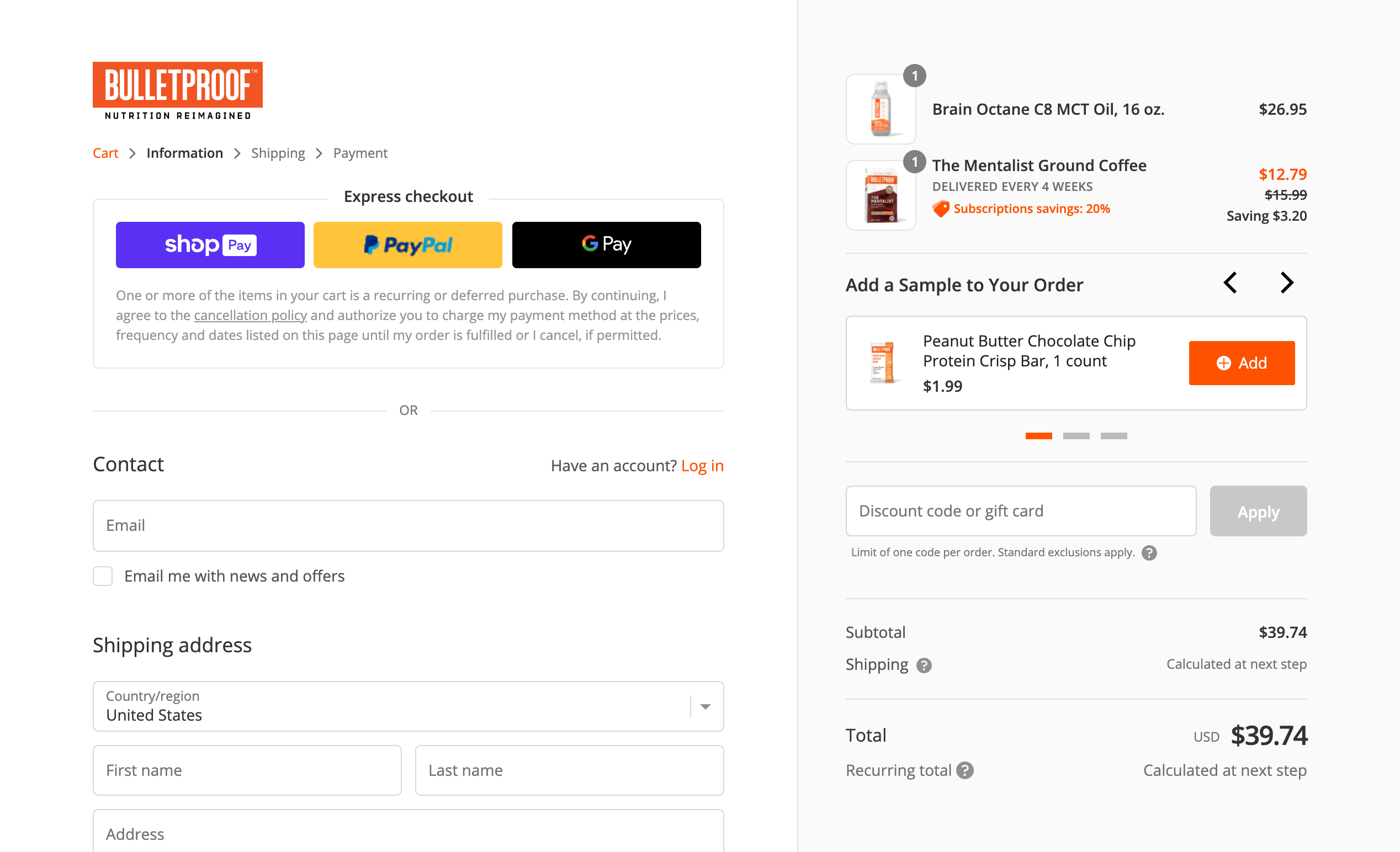Click "The Mentalist Ground Coffee" product name
The height and width of the screenshot is (852, 1400).
tap(1039, 166)
